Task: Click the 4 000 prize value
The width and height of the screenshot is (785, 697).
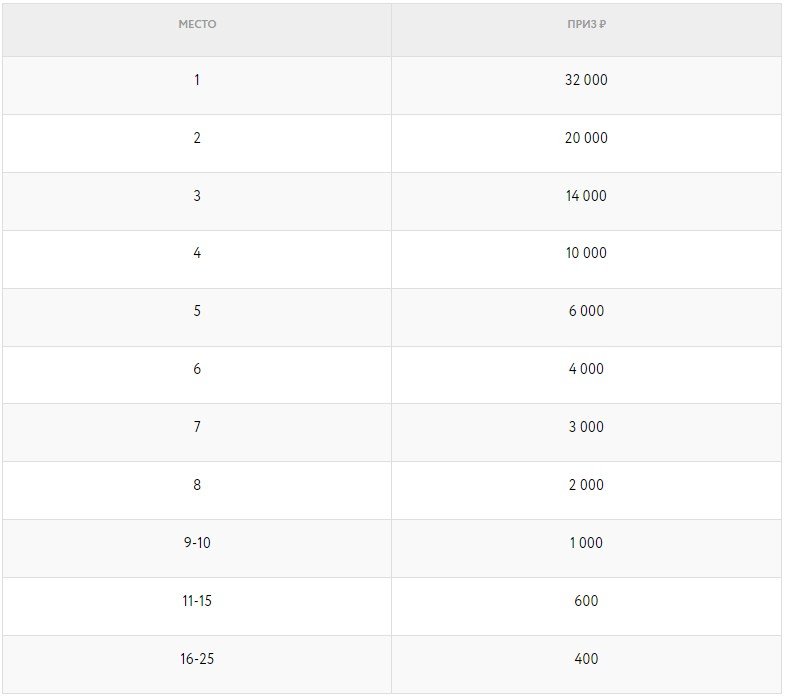Action: pos(586,369)
